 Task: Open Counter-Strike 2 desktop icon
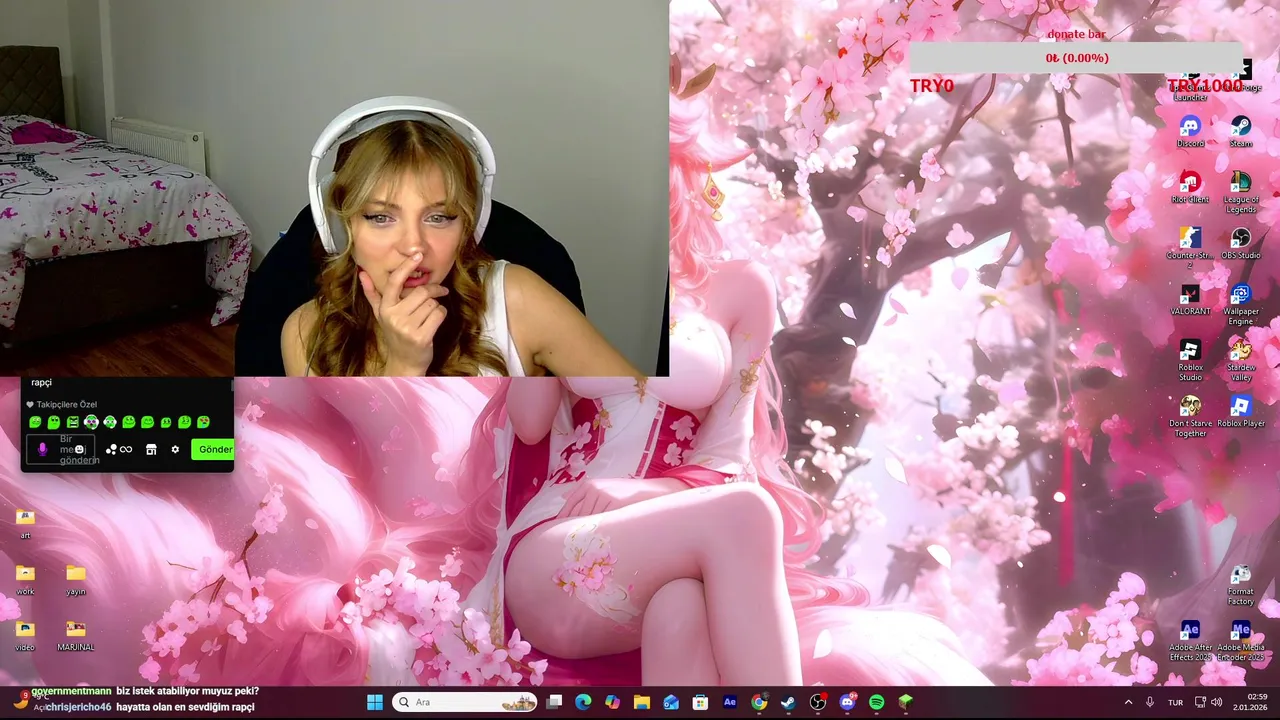[1190, 247]
